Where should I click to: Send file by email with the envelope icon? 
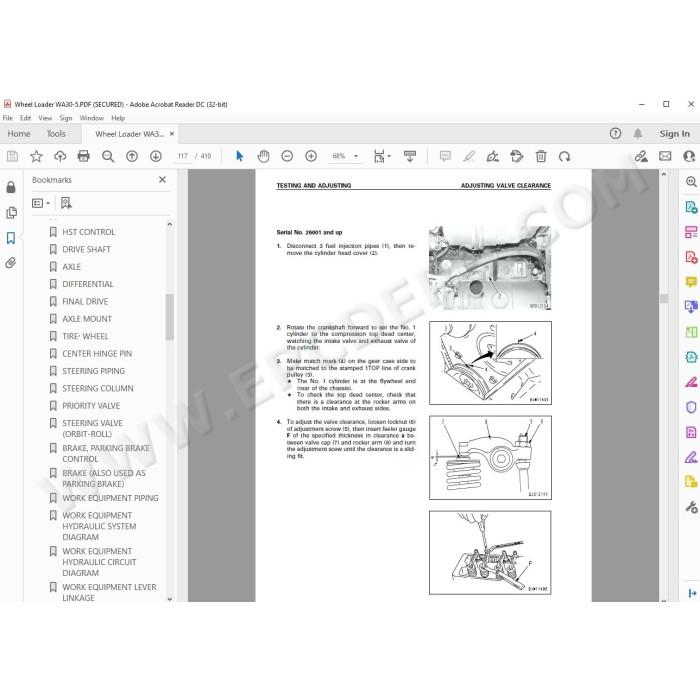665,156
